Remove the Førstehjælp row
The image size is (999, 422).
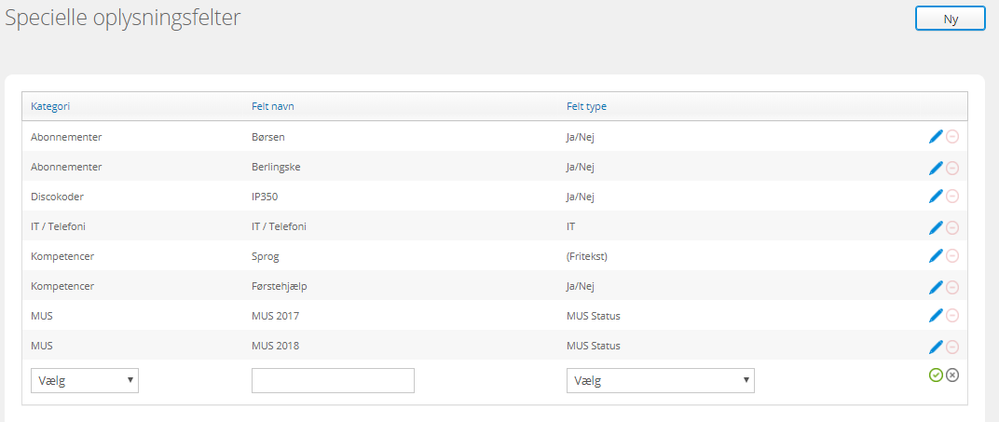pyautogui.click(x=952, y=287)
